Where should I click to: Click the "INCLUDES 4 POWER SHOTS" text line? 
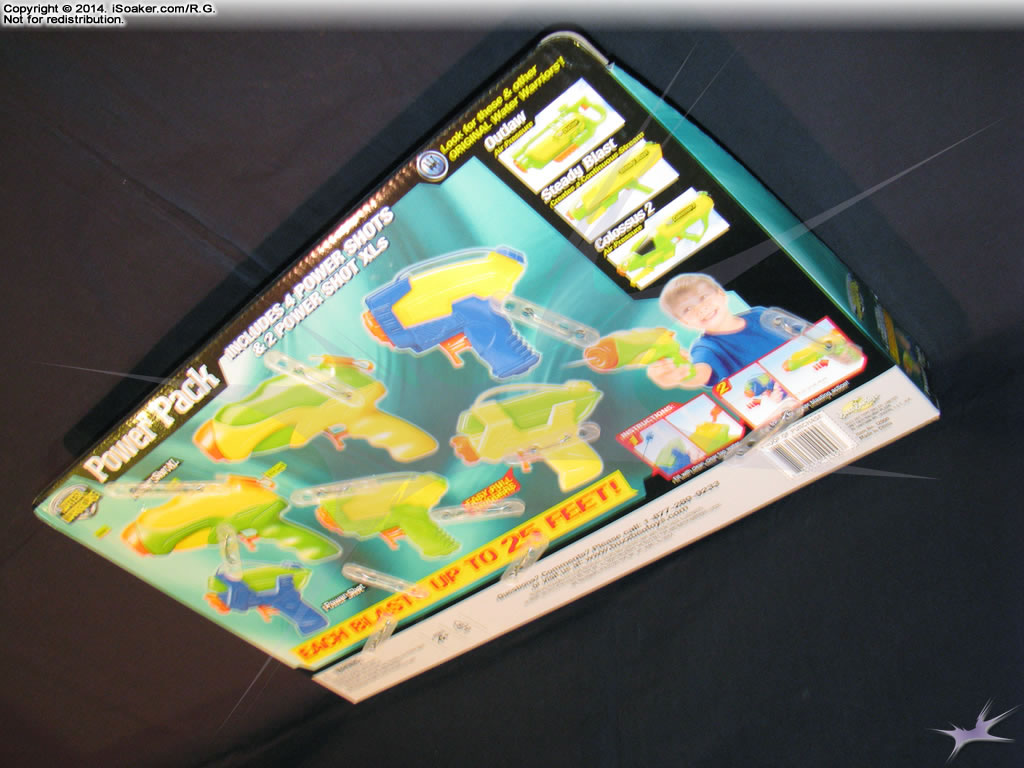[x=307, y=282]
